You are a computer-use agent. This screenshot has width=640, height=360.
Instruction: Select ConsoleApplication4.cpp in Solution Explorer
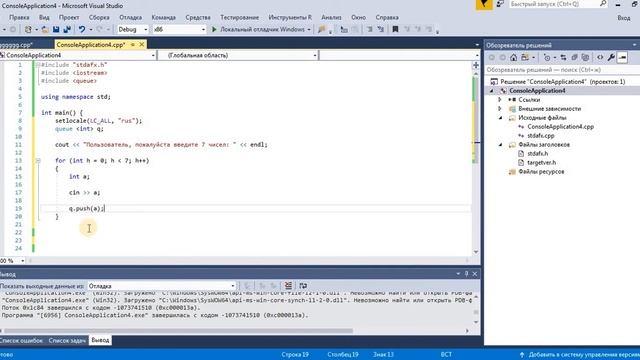560,127
